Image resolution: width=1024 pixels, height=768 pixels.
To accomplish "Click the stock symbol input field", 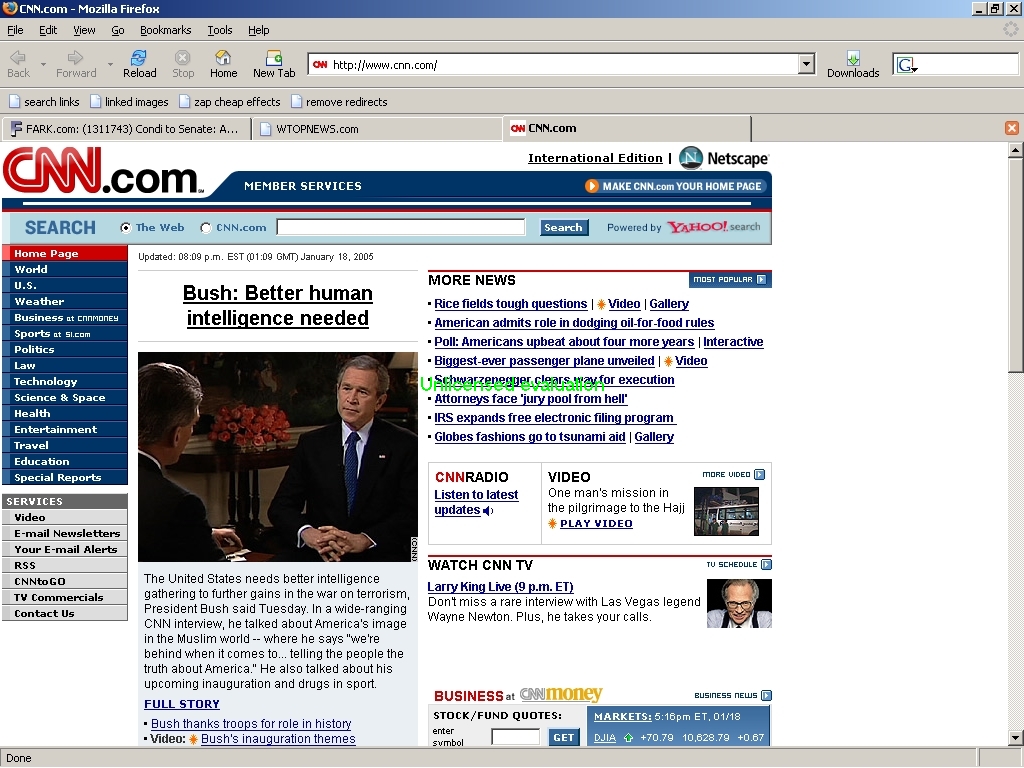I will 515,737.
